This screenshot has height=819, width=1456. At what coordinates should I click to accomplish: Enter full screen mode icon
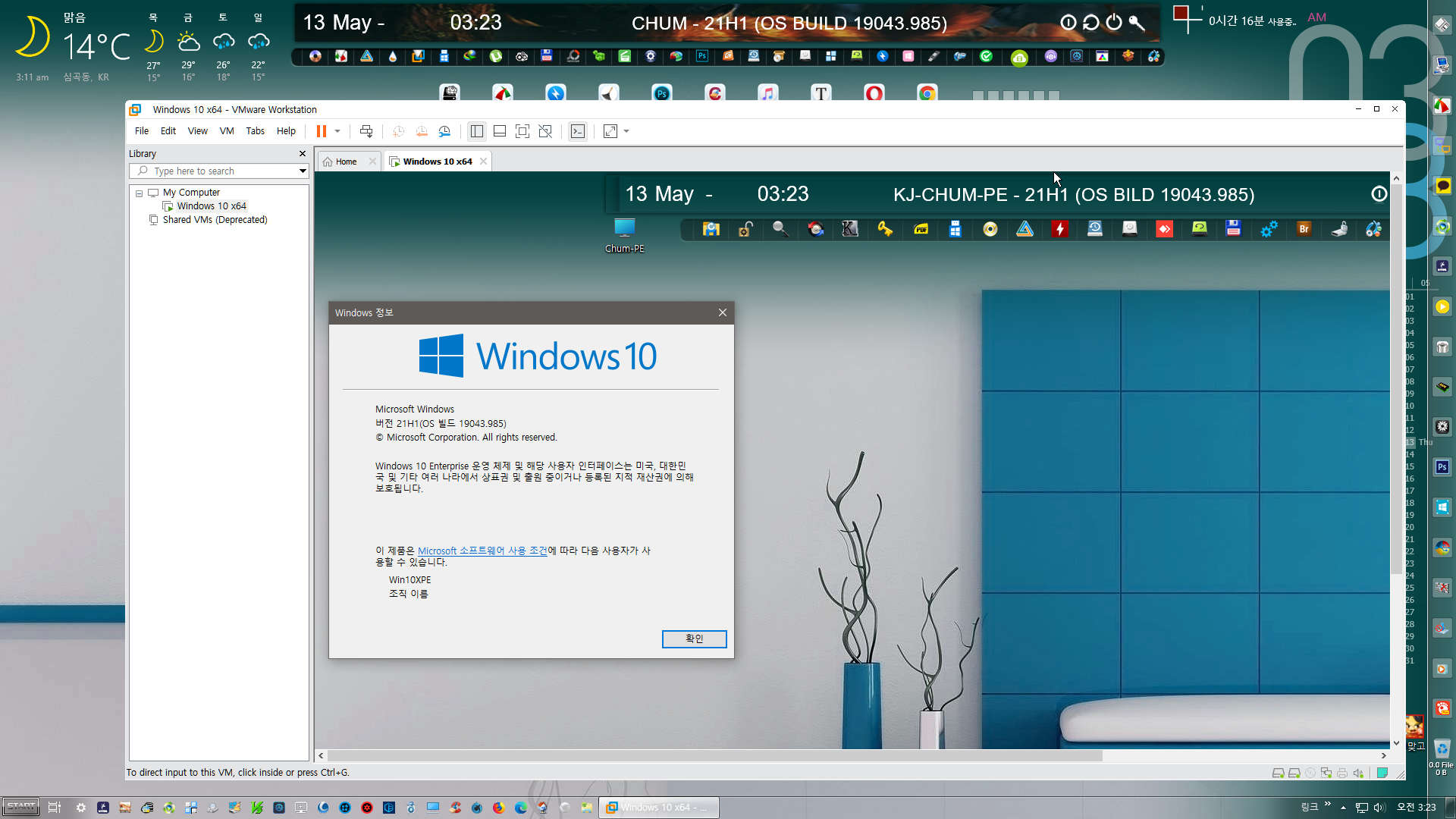pyautogui.click(x=522, y=131)
